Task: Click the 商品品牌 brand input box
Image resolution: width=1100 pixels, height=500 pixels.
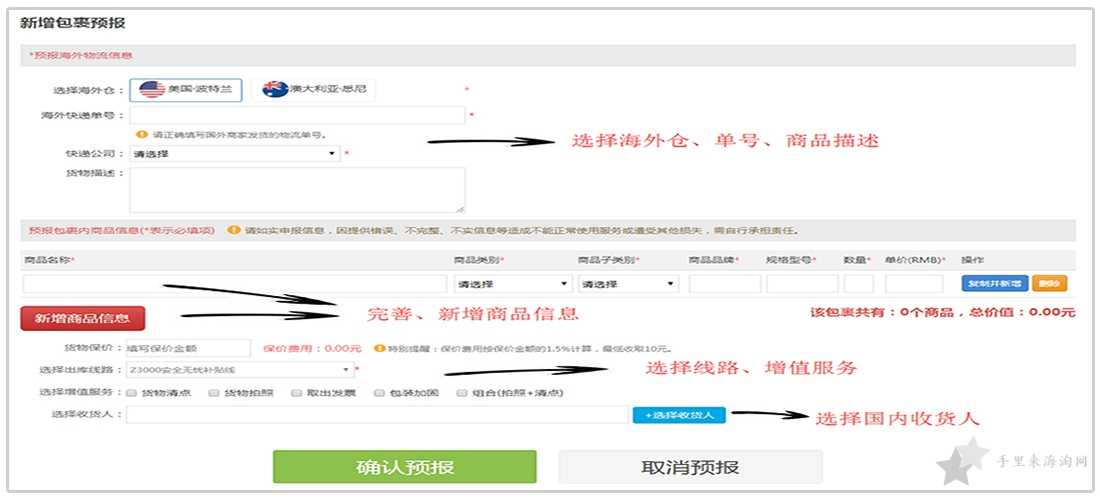Action: [x=725, y=284]
